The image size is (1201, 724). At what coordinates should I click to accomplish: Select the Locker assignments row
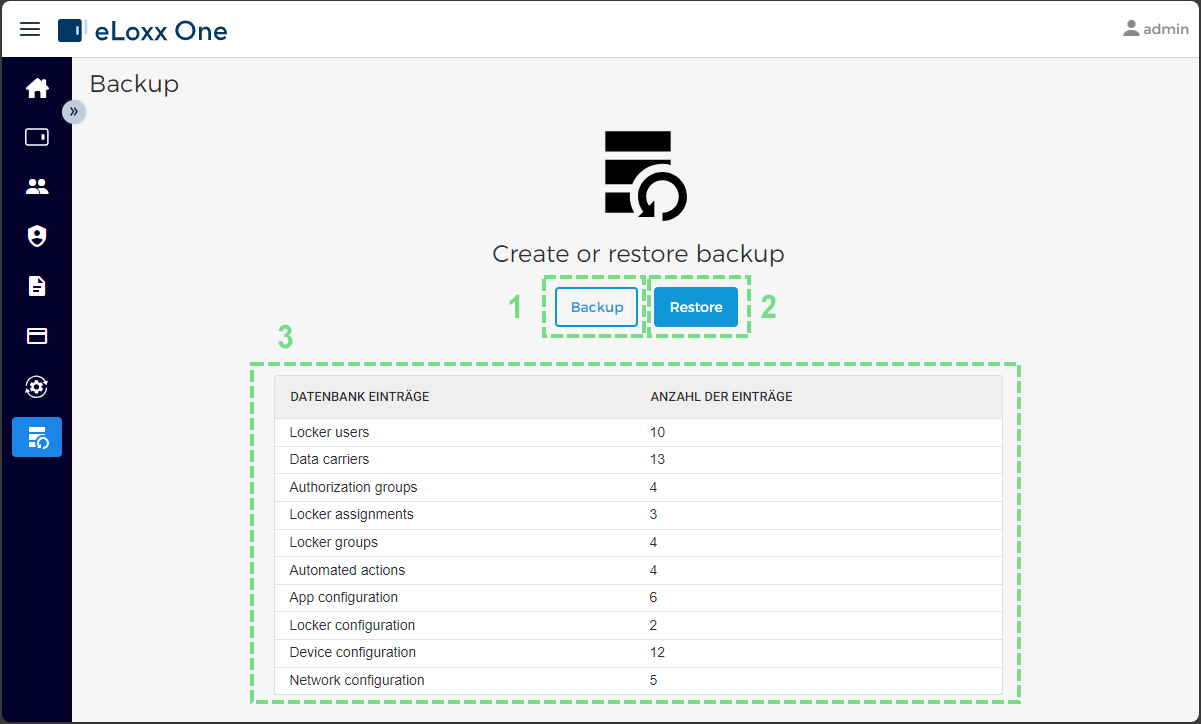(x=638, y=515)
